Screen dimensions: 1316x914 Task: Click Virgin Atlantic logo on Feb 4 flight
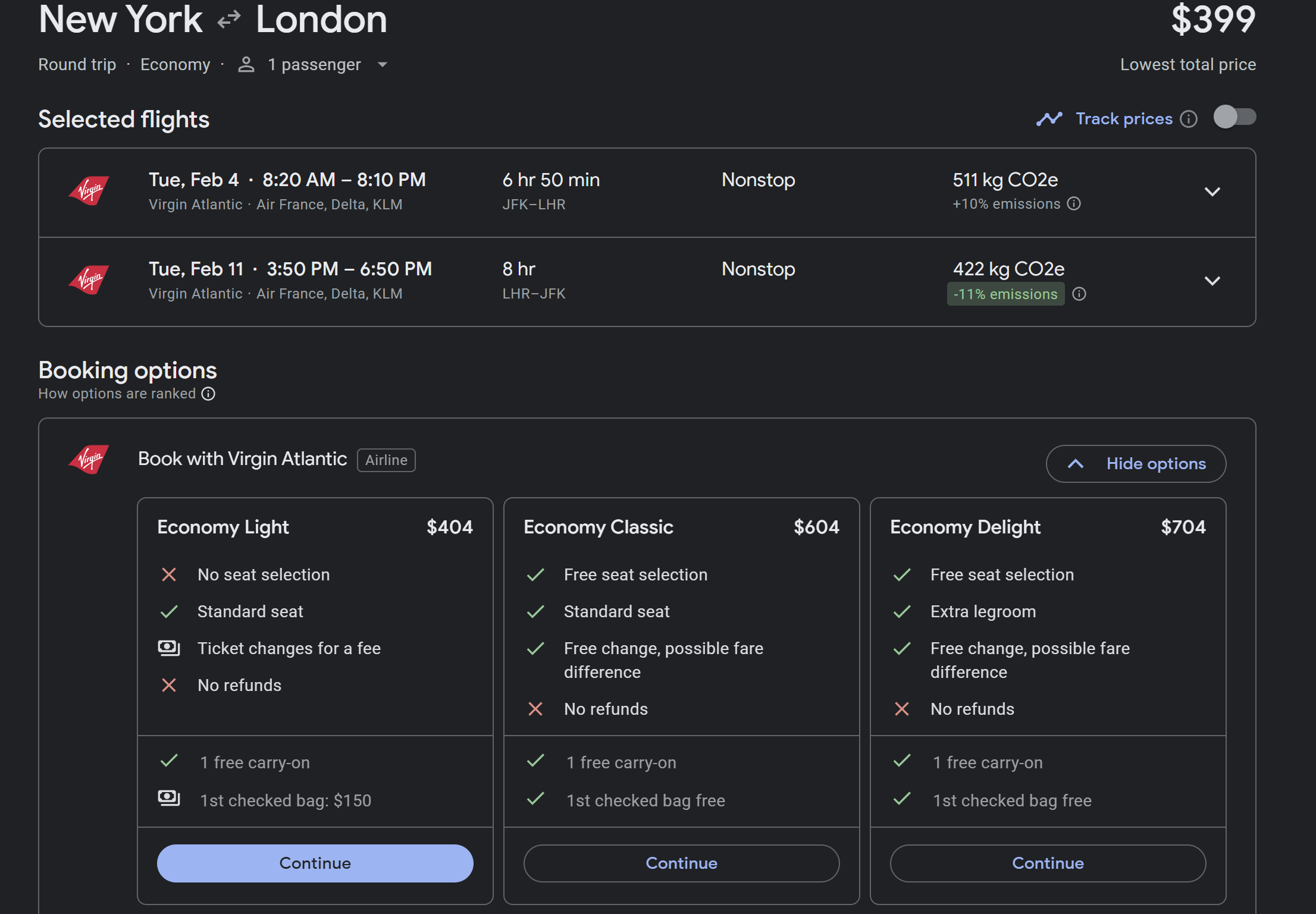(89, 191)
